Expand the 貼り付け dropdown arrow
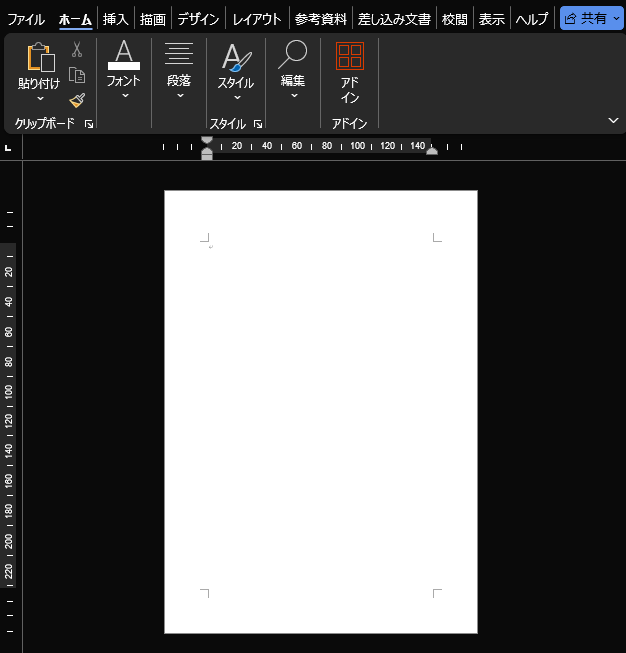This screenshot has height=653, width=626. [40, 99]
